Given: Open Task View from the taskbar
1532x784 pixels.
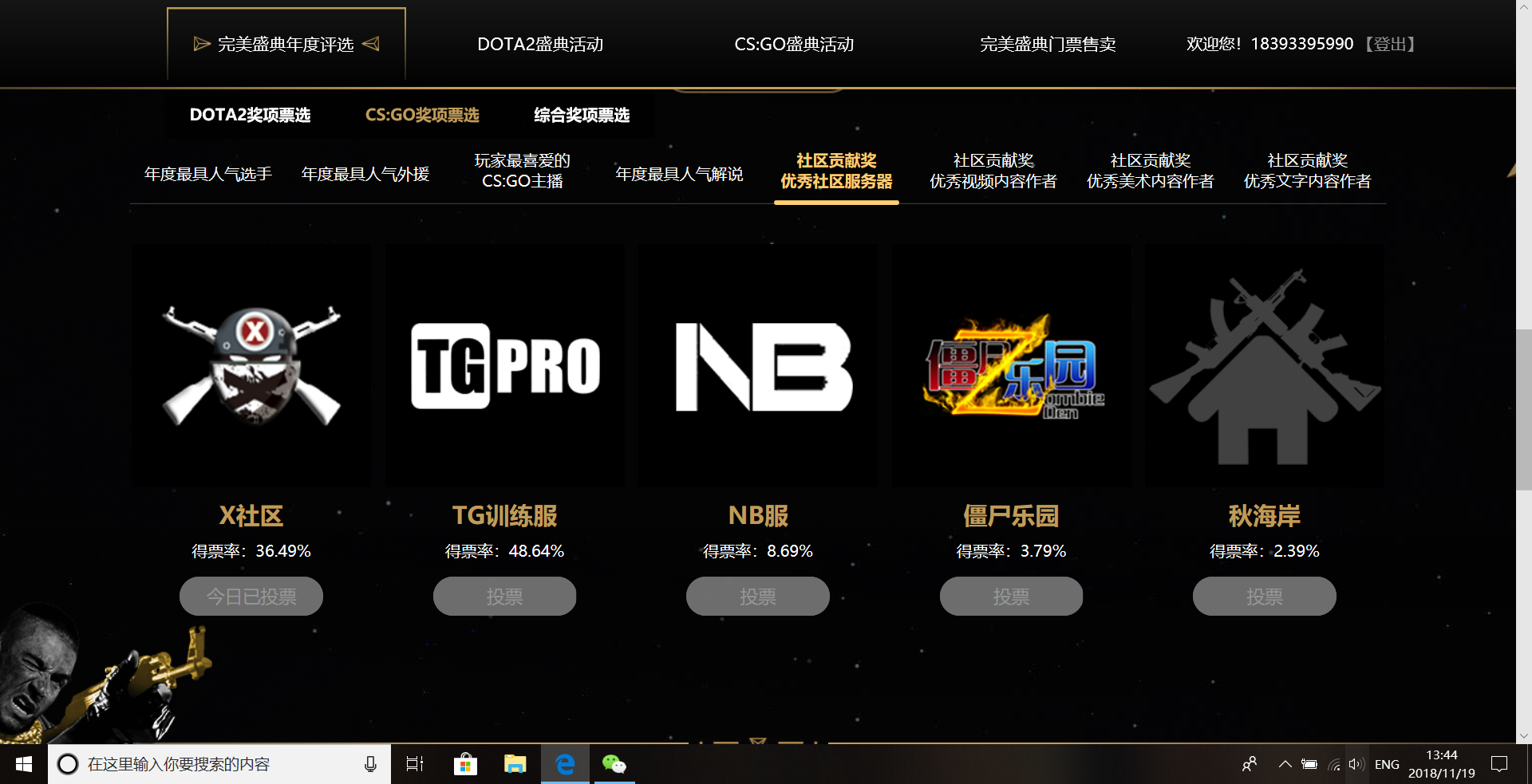Looking at the screenshot, I should (414, 764).
